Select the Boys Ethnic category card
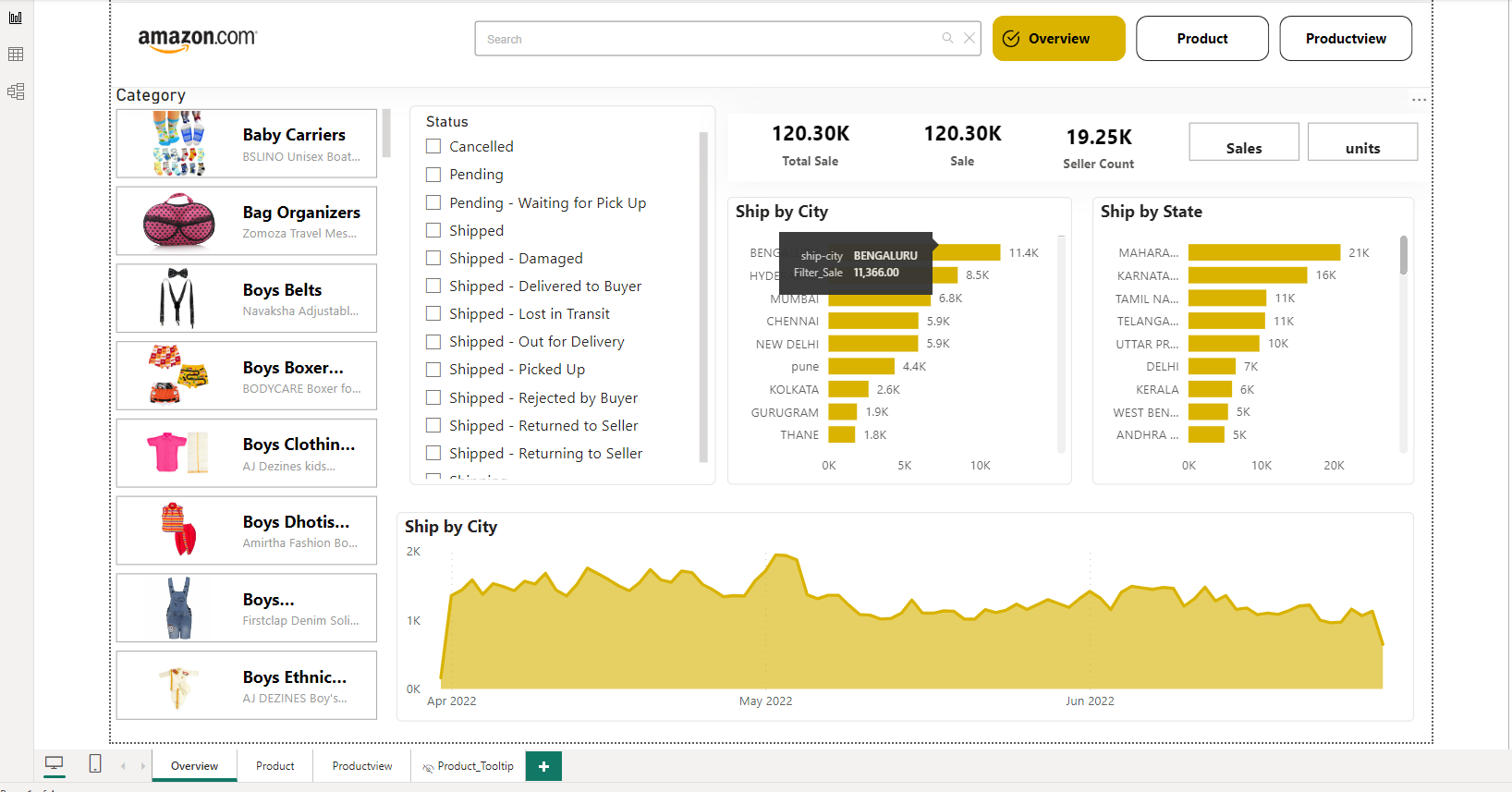Screen dimensions: 1512x792 247,685
